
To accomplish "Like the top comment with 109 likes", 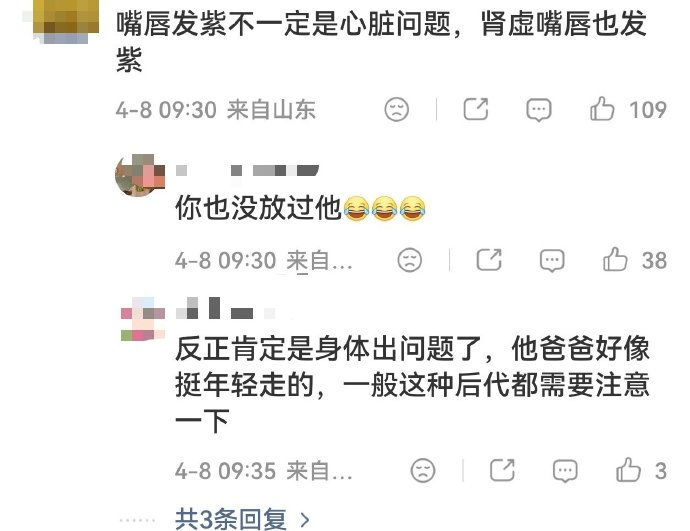I will (602, 109).
